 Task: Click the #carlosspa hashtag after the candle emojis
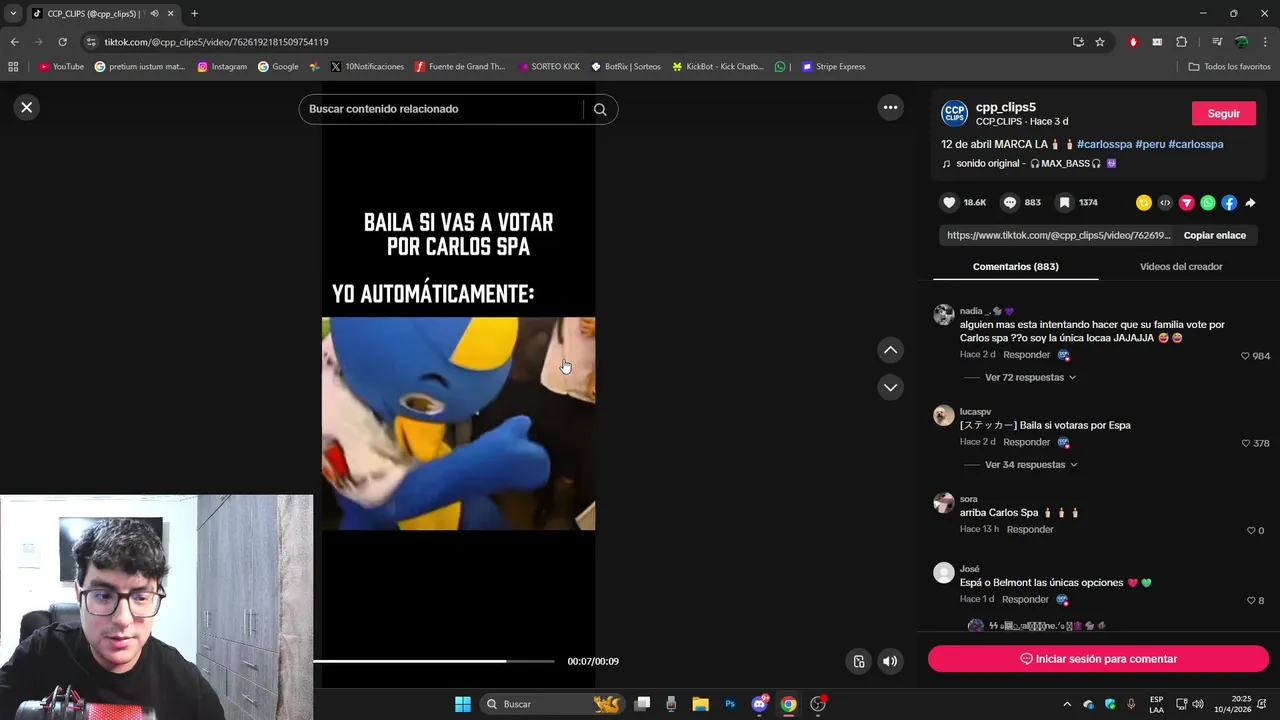1105,144
